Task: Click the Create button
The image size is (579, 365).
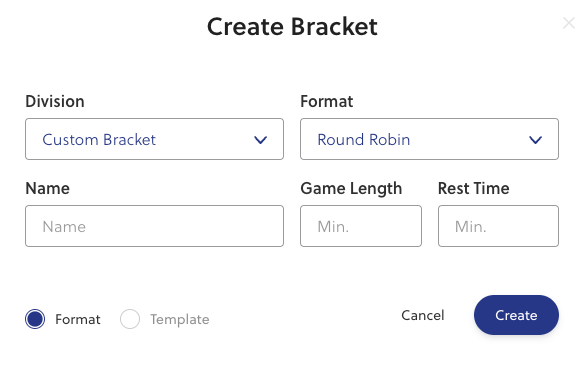Action: tap(516, 315)
